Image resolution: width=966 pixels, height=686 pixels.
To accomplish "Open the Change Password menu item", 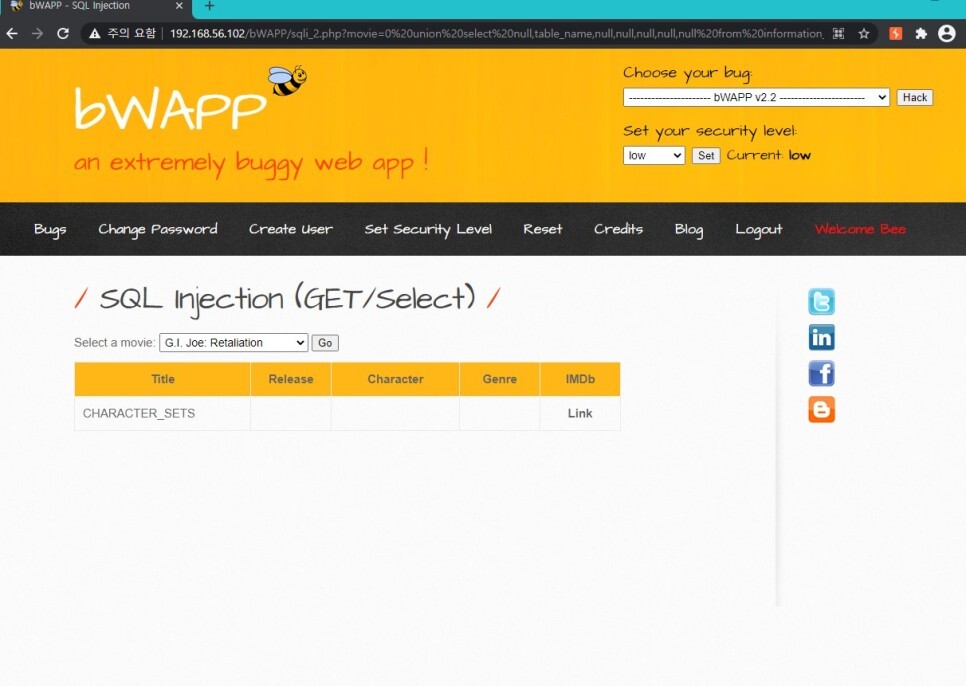I will pyautogui.click(x=158, y=229).
